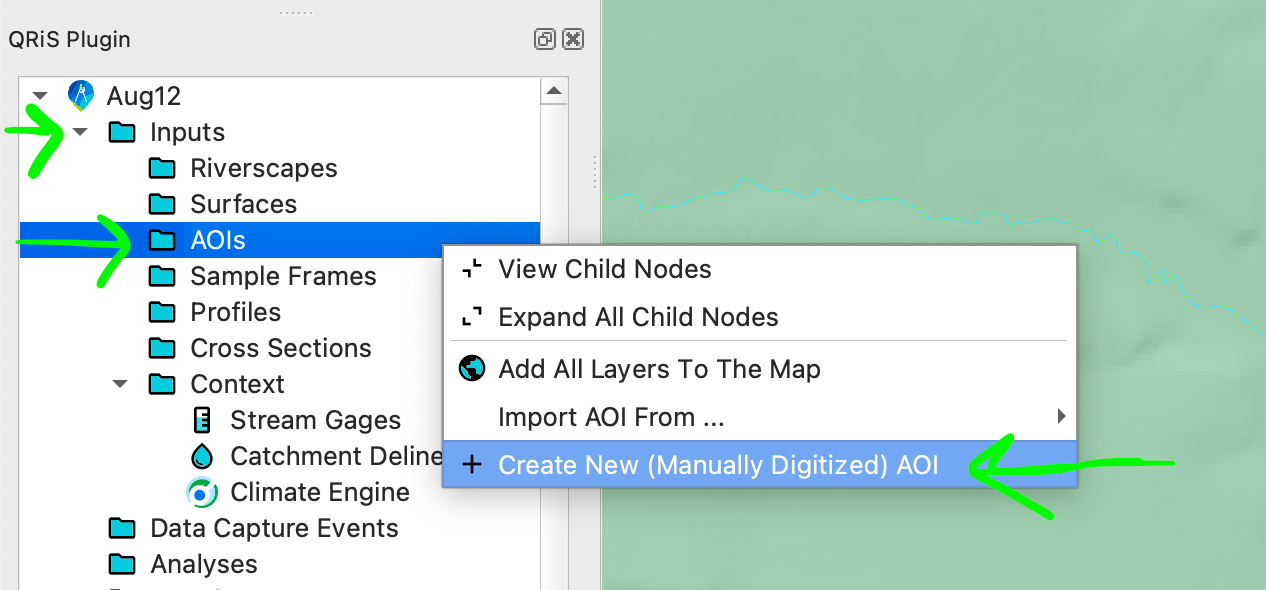This screenshot has height=590, width=1266.
Task: Select Create New (Manually Digitized) AOI
Action: click(x=760, y=465)
